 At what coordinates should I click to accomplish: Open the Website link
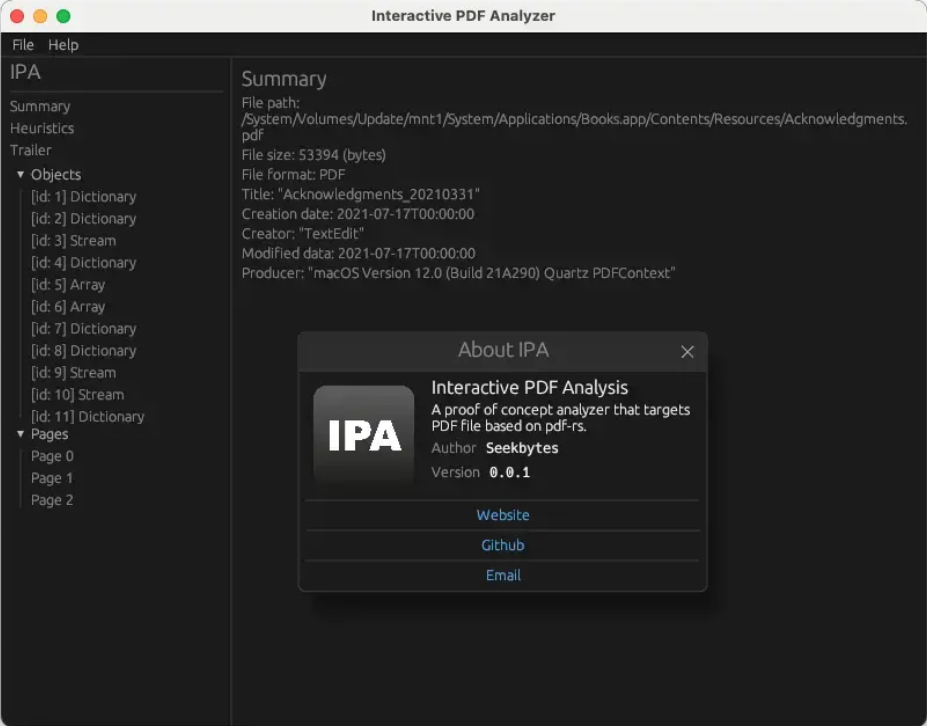(503, 514)
